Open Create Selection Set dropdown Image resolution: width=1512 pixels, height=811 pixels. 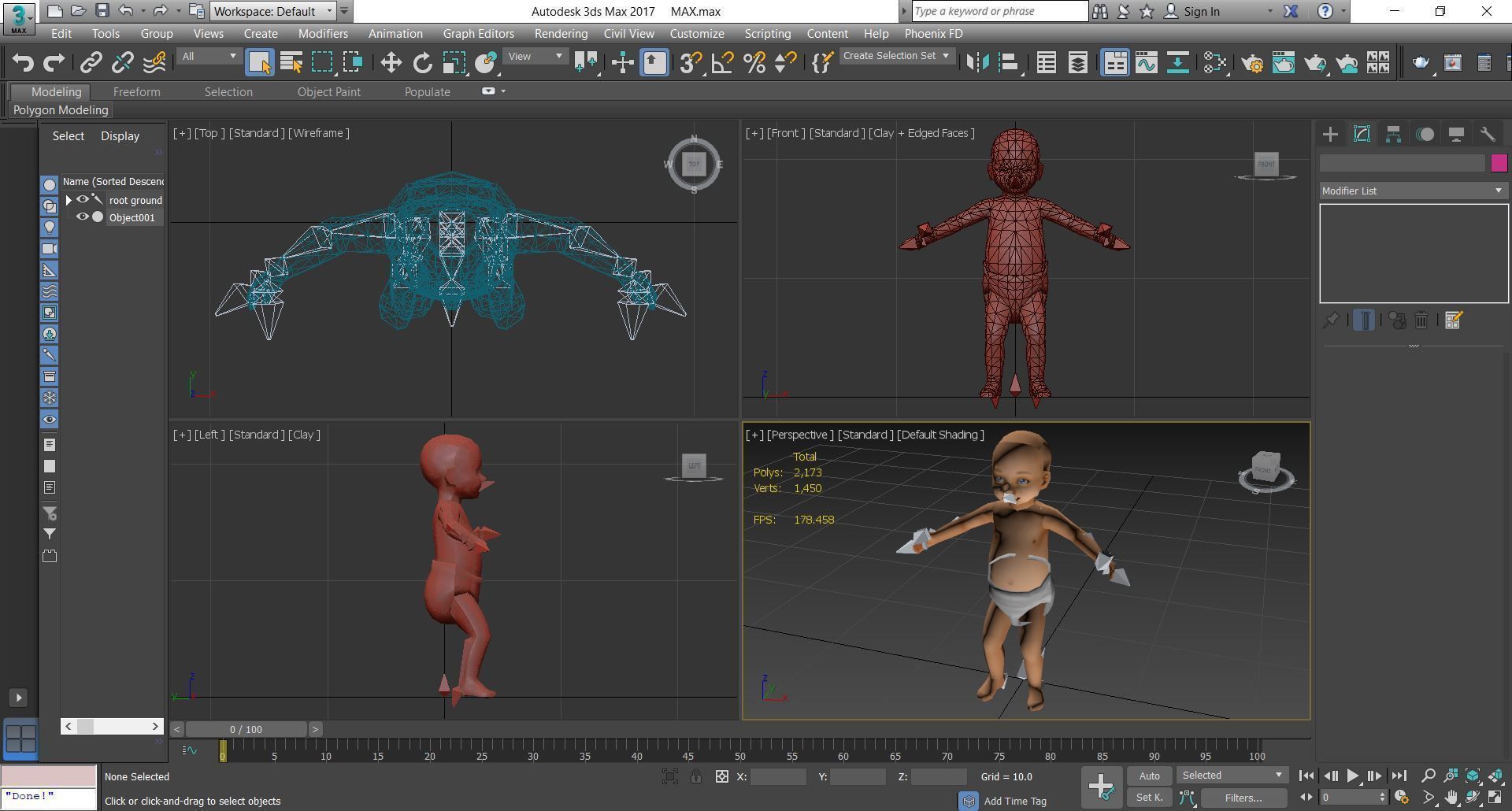(896, 56)
